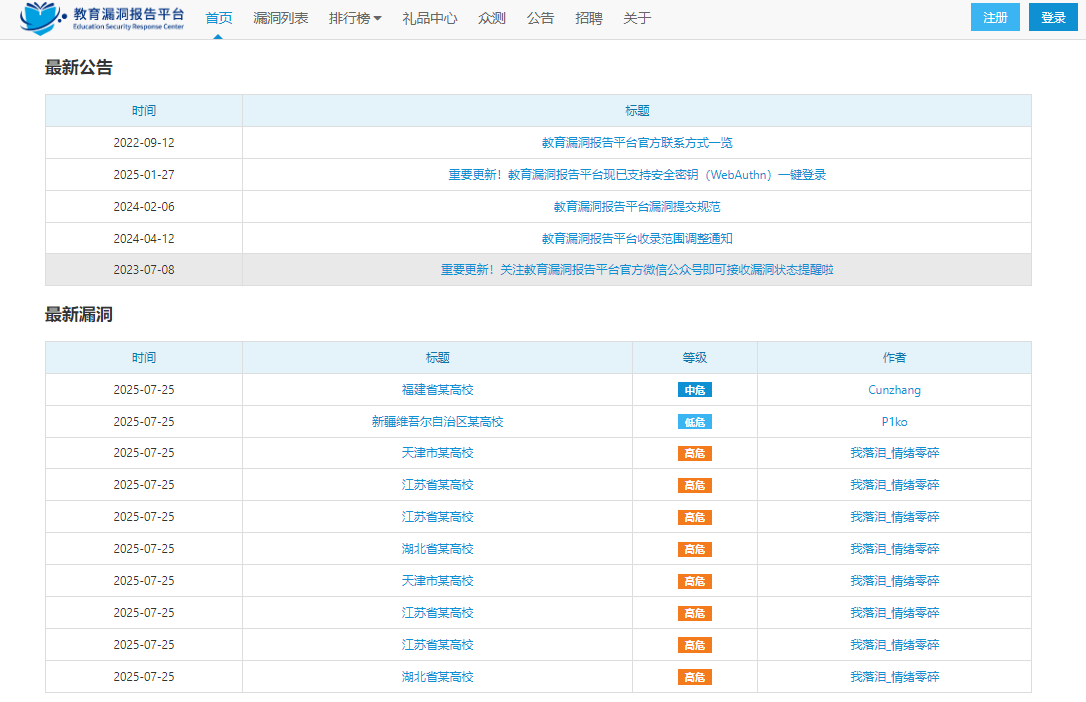Screen dimensions: 1086x702
Task: Click the 作者 column header
Action: click(x=894, y=358)
